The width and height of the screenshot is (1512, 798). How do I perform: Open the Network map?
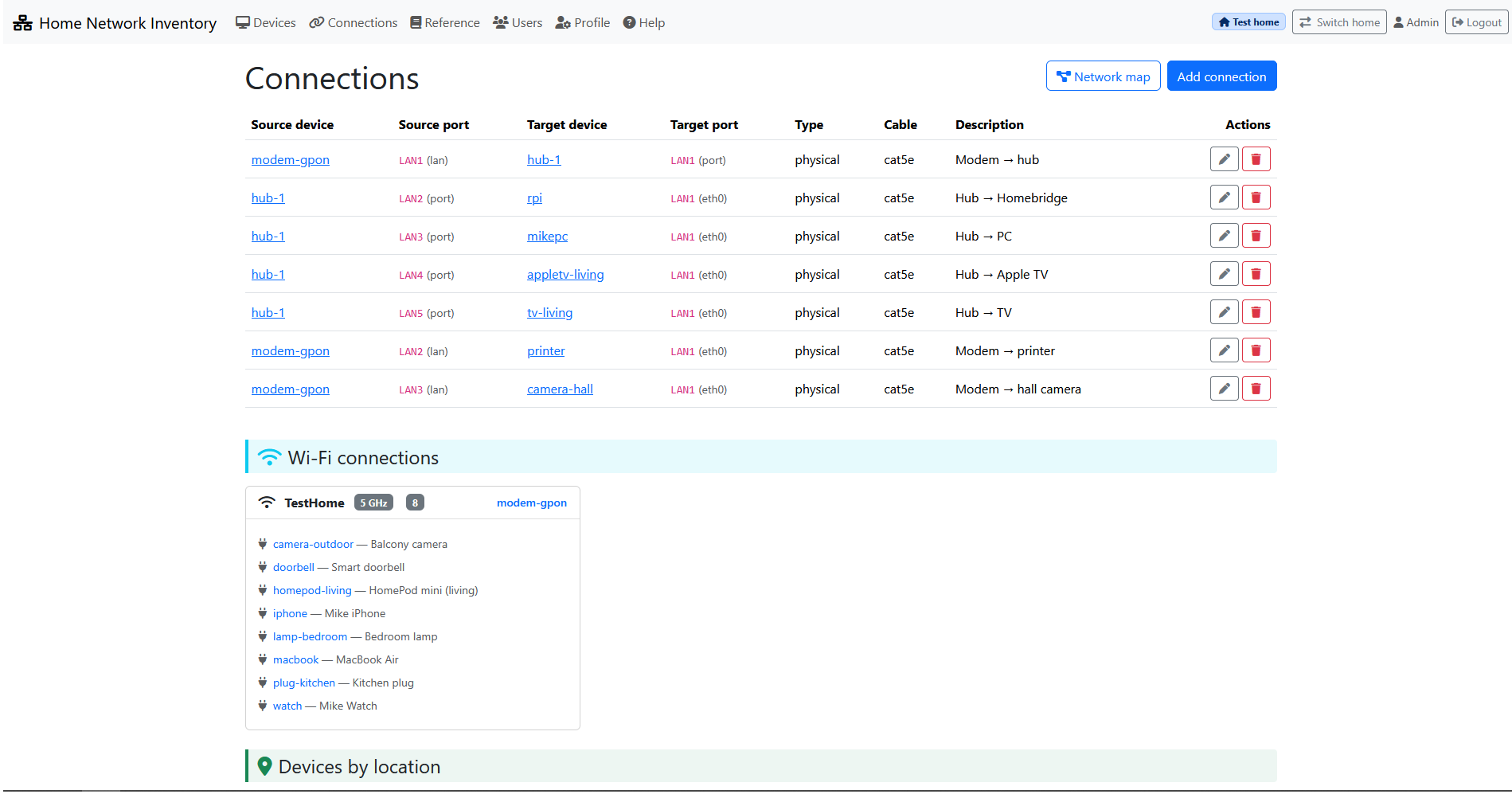click(1103, 76)
